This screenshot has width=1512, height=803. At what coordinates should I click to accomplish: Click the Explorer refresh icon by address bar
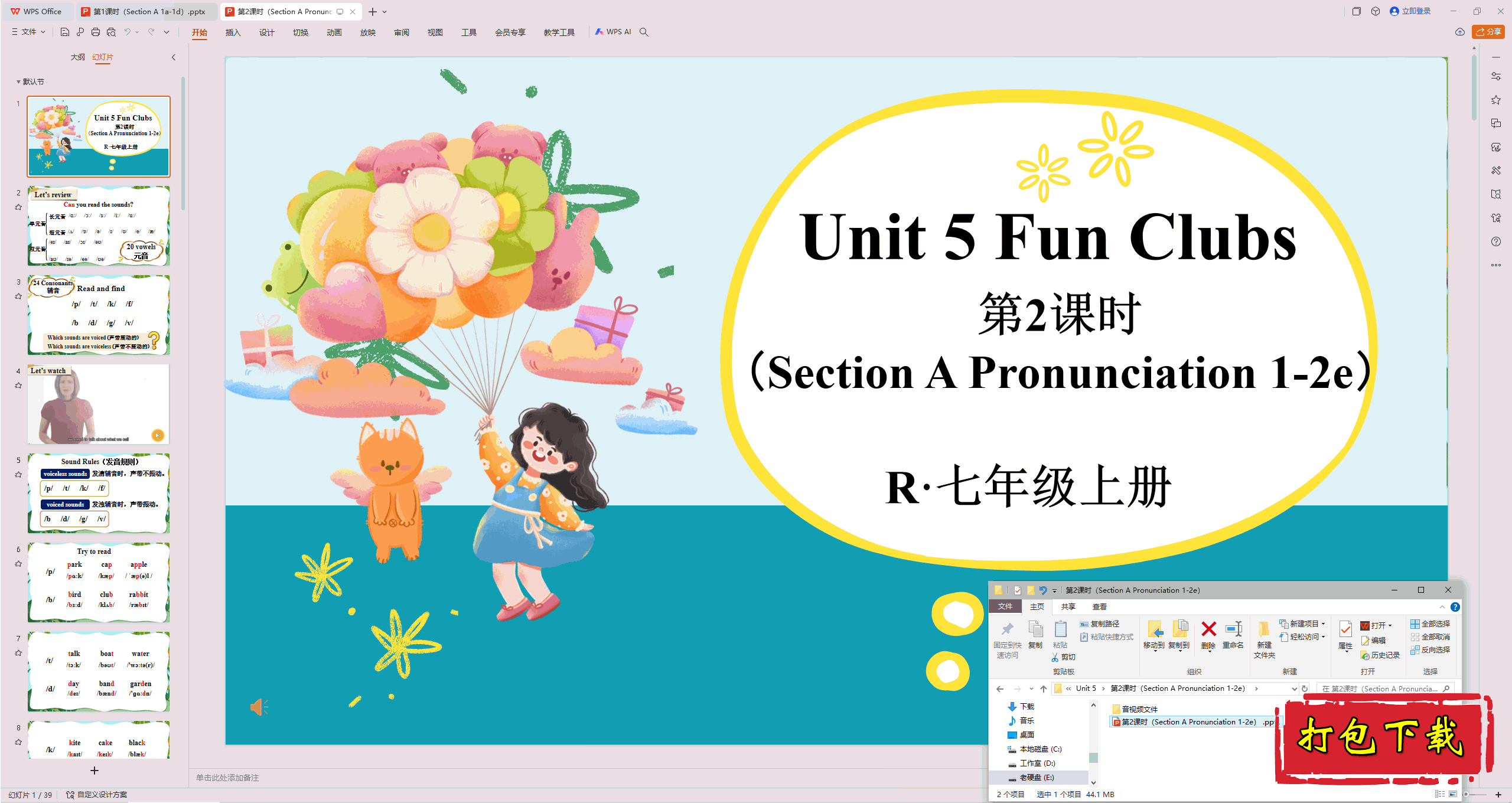tap(1305, 688)
